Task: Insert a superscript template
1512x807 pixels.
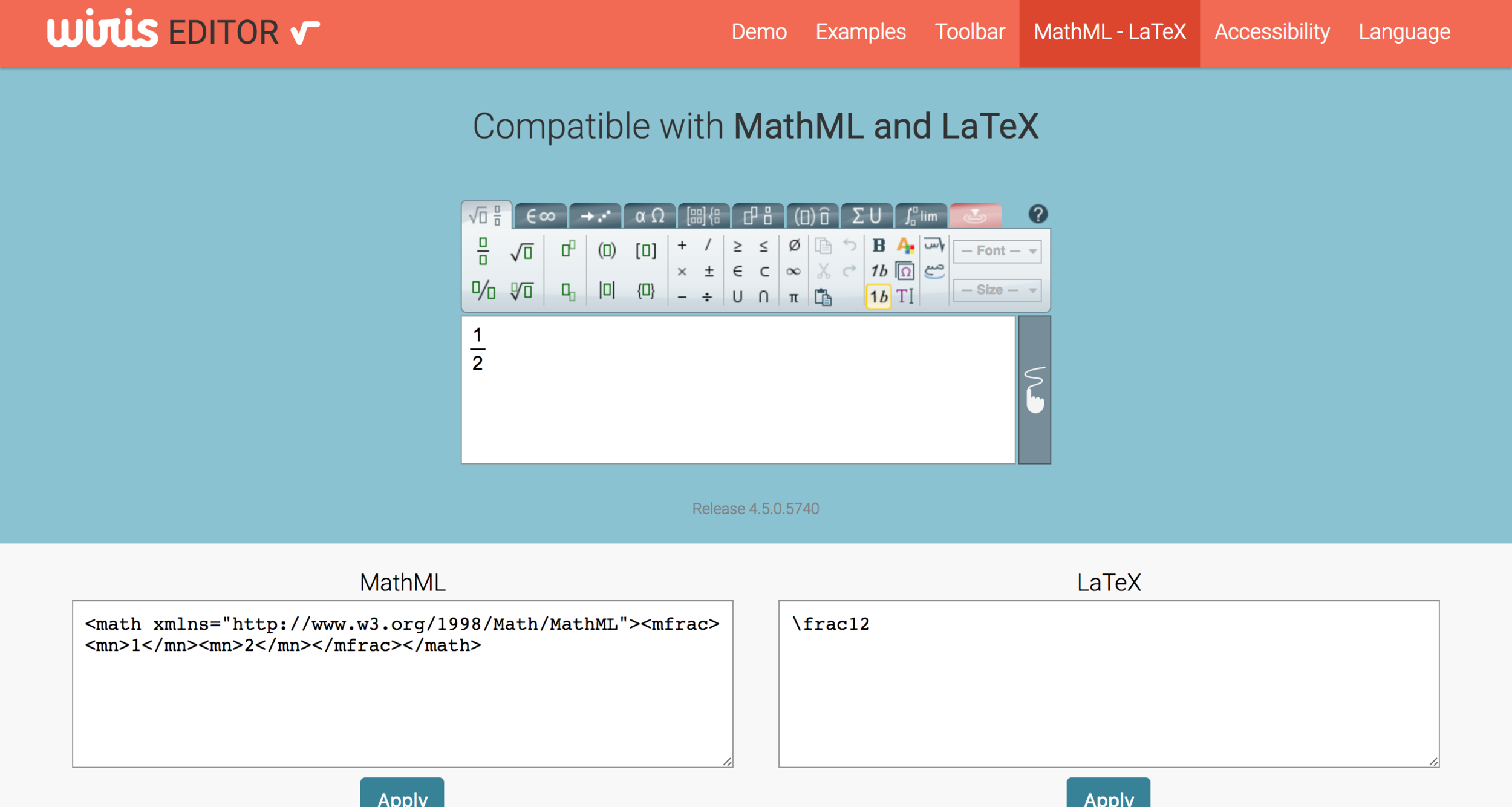Action: click(x=568, y=249)
